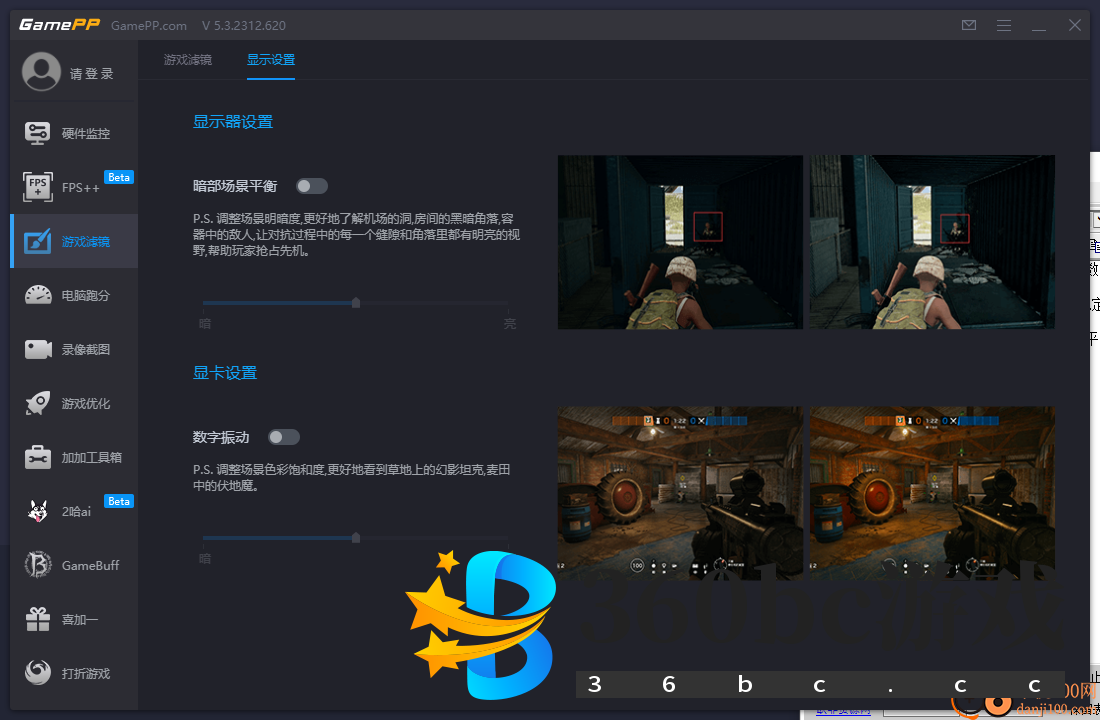Switch to the 显示设置 tab

[270, 59]
